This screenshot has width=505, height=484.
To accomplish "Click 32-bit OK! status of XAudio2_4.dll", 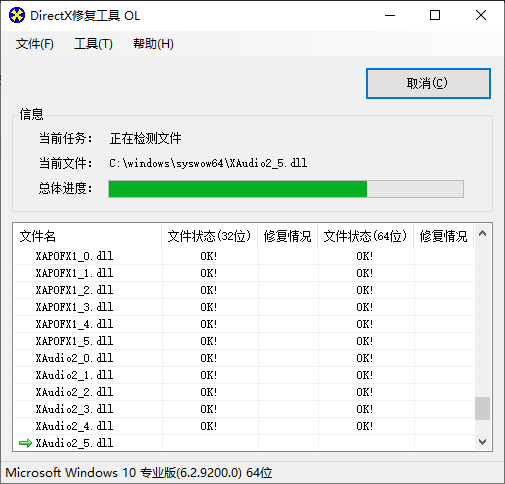I will (209, 426).
